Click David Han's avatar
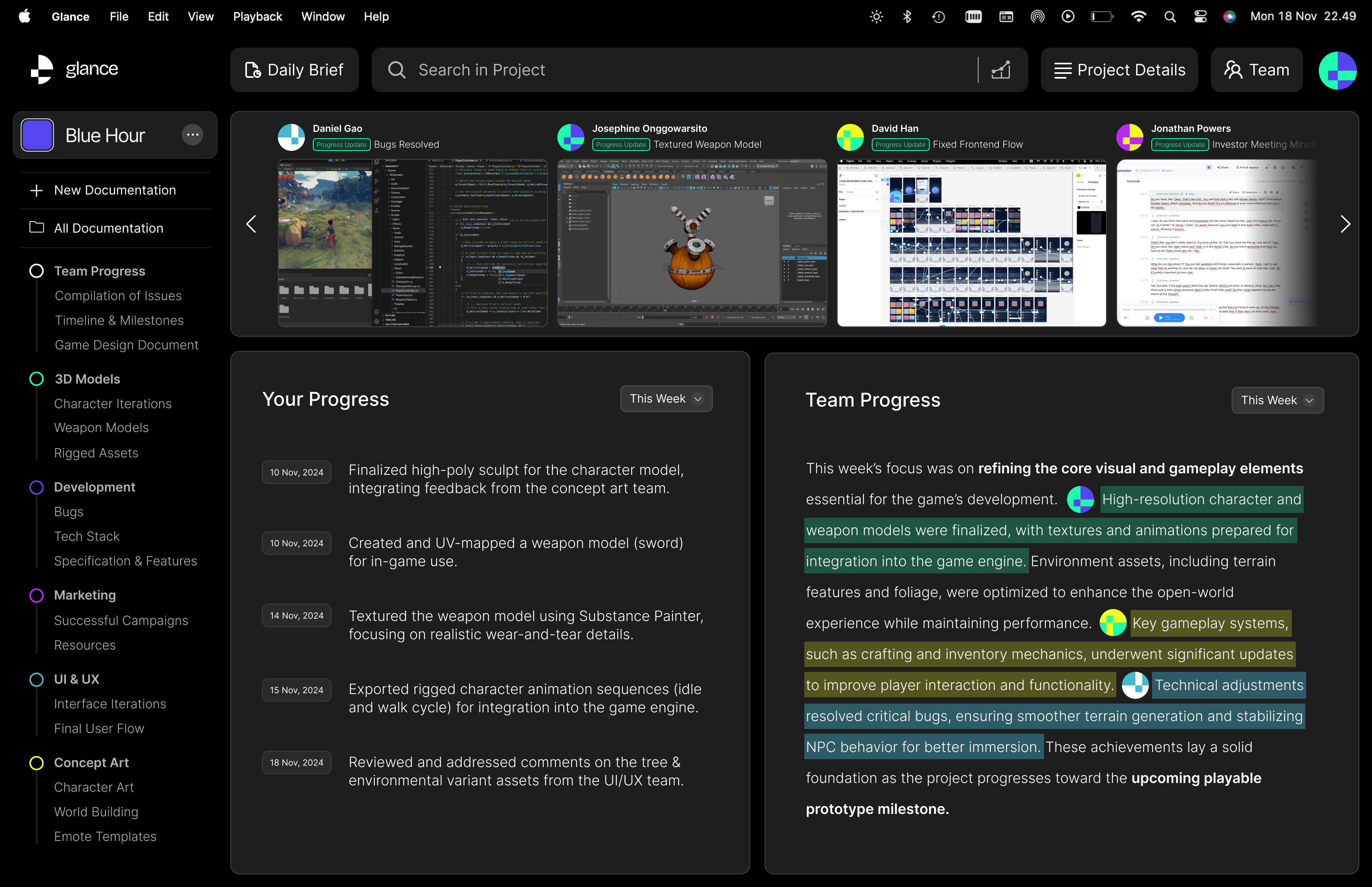The width and height of the screenshot is (1372, 887). [850, 137]
